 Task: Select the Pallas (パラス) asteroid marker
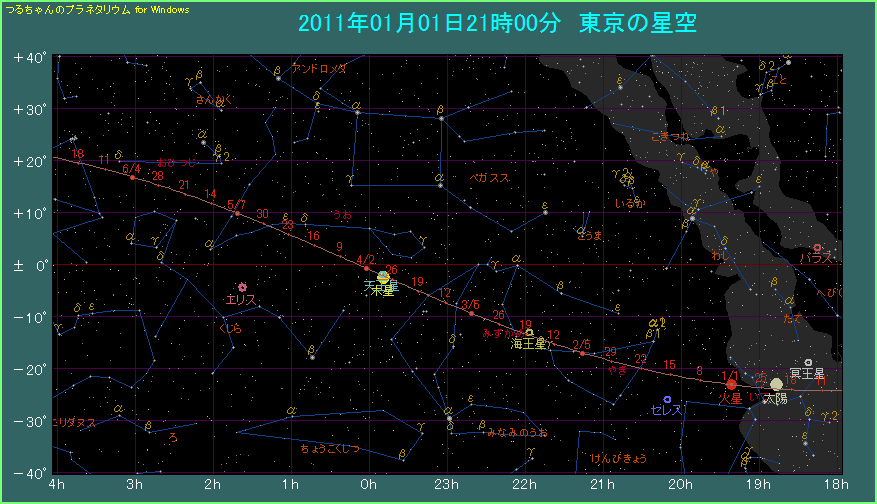817,247
